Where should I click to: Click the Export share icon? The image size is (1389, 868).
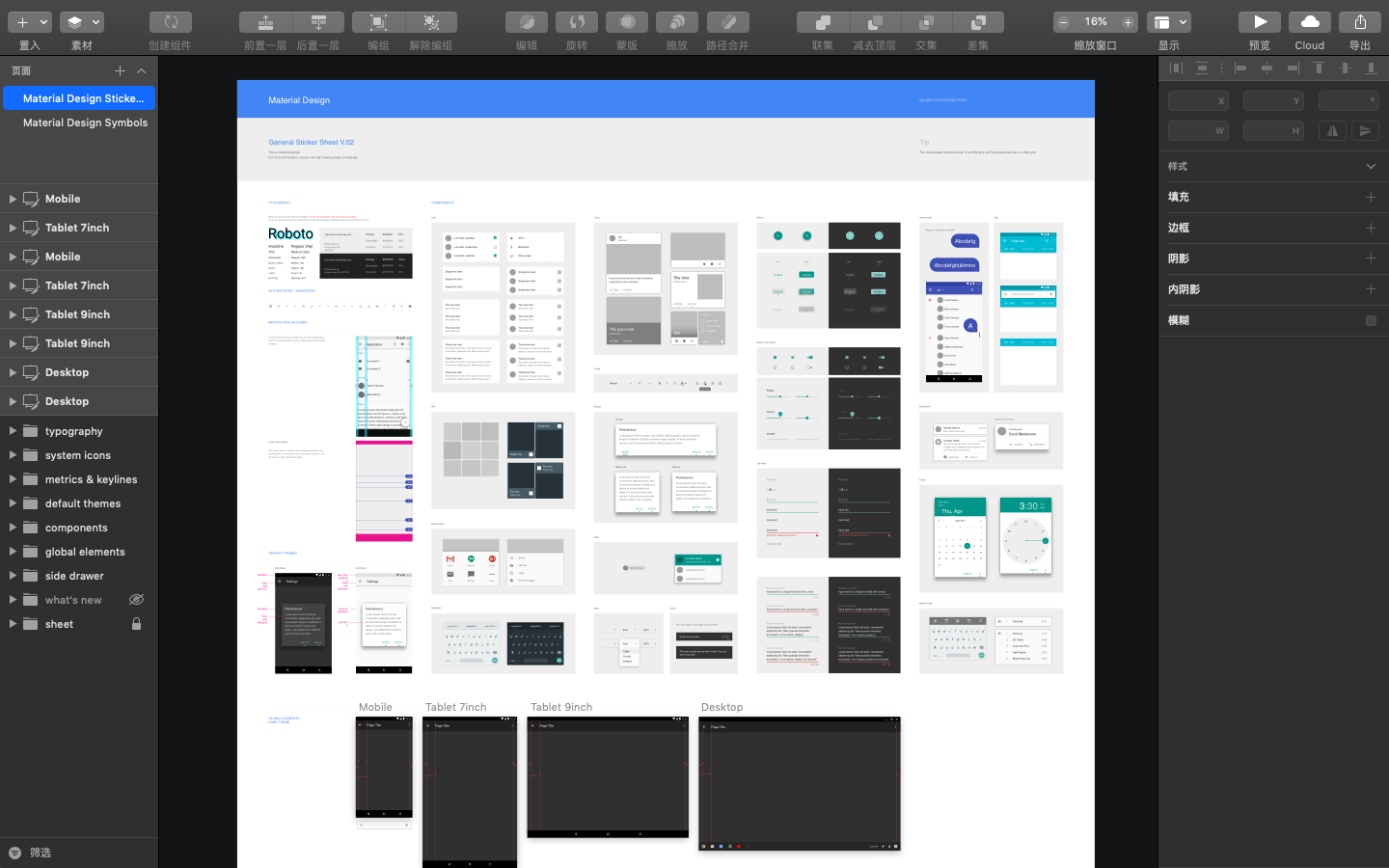tap(1359, 22)
